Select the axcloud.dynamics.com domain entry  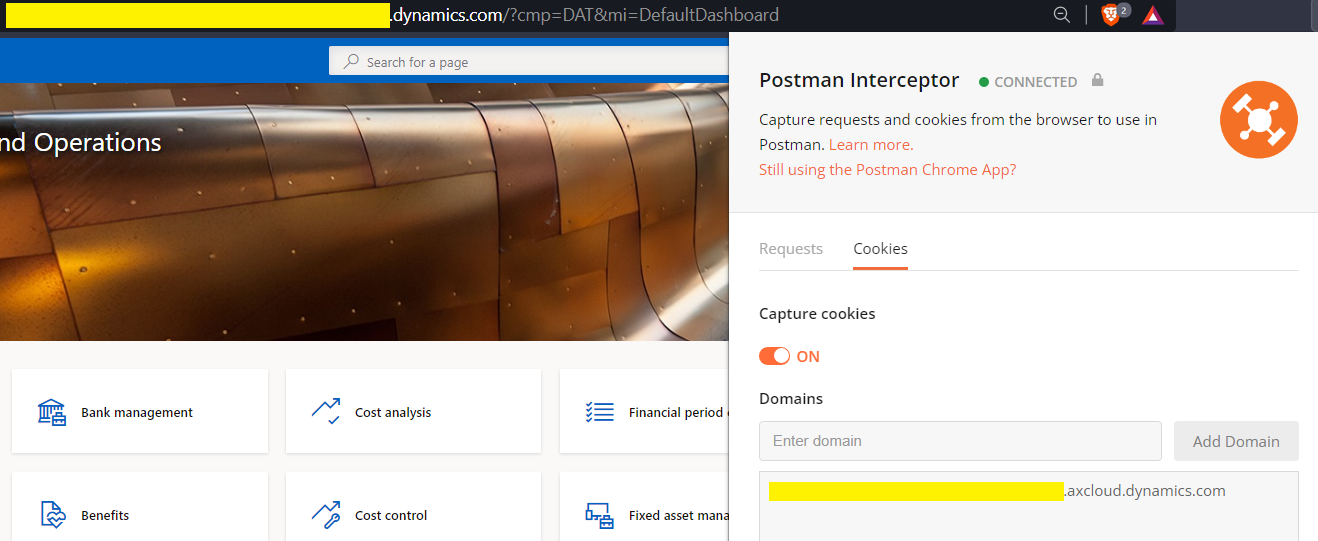997,491
